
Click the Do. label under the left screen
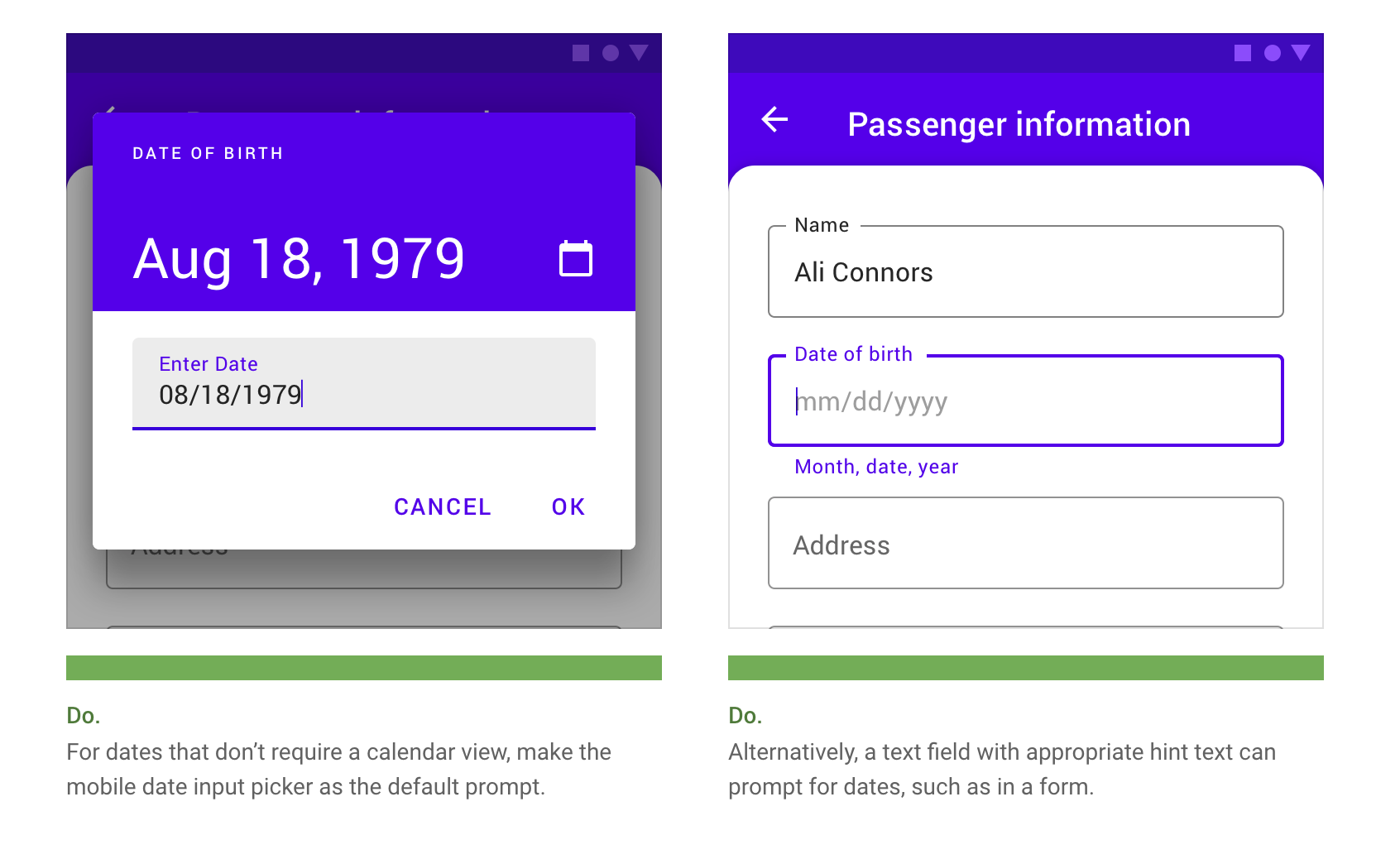[83, 715]
